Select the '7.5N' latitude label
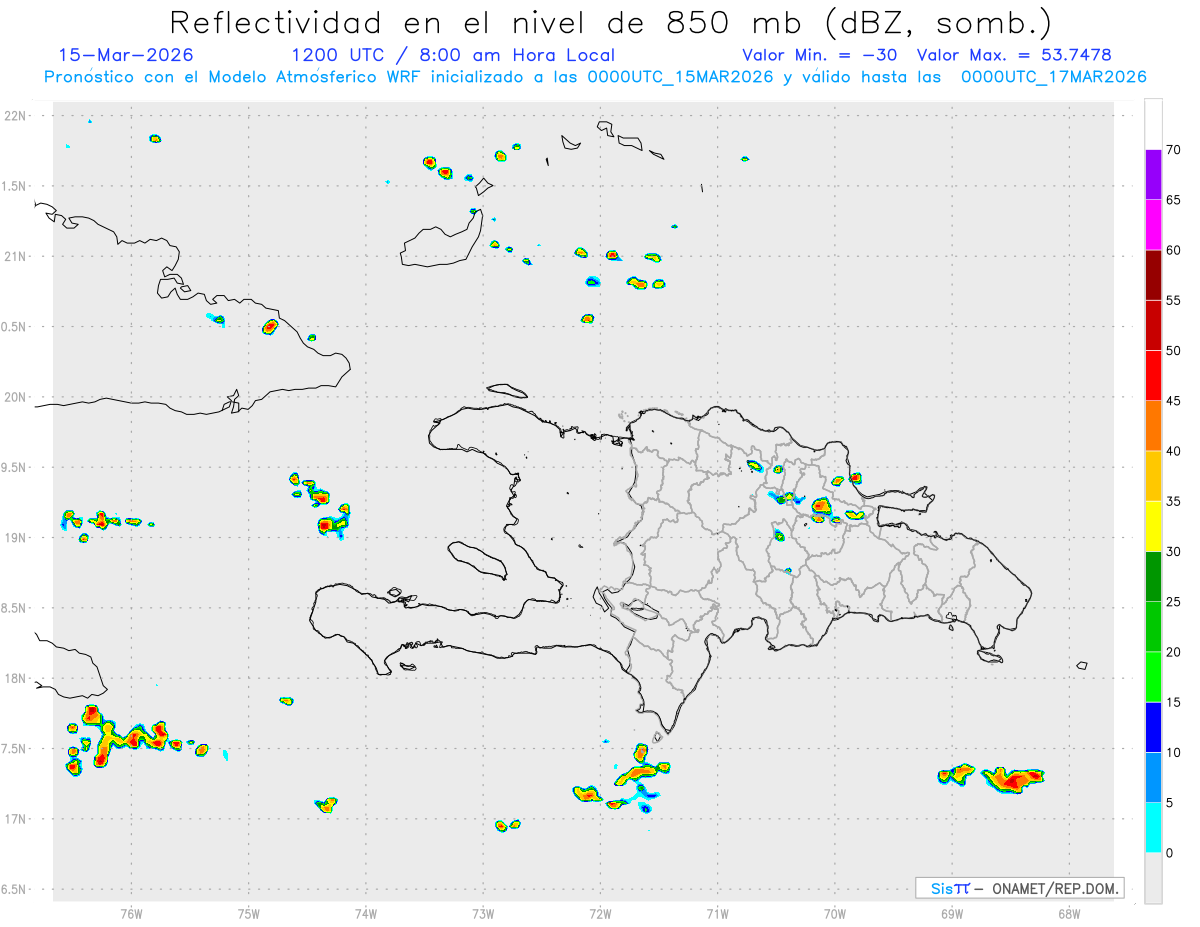The height and width of the screenshot is (927, 1200). click(15, 749)
